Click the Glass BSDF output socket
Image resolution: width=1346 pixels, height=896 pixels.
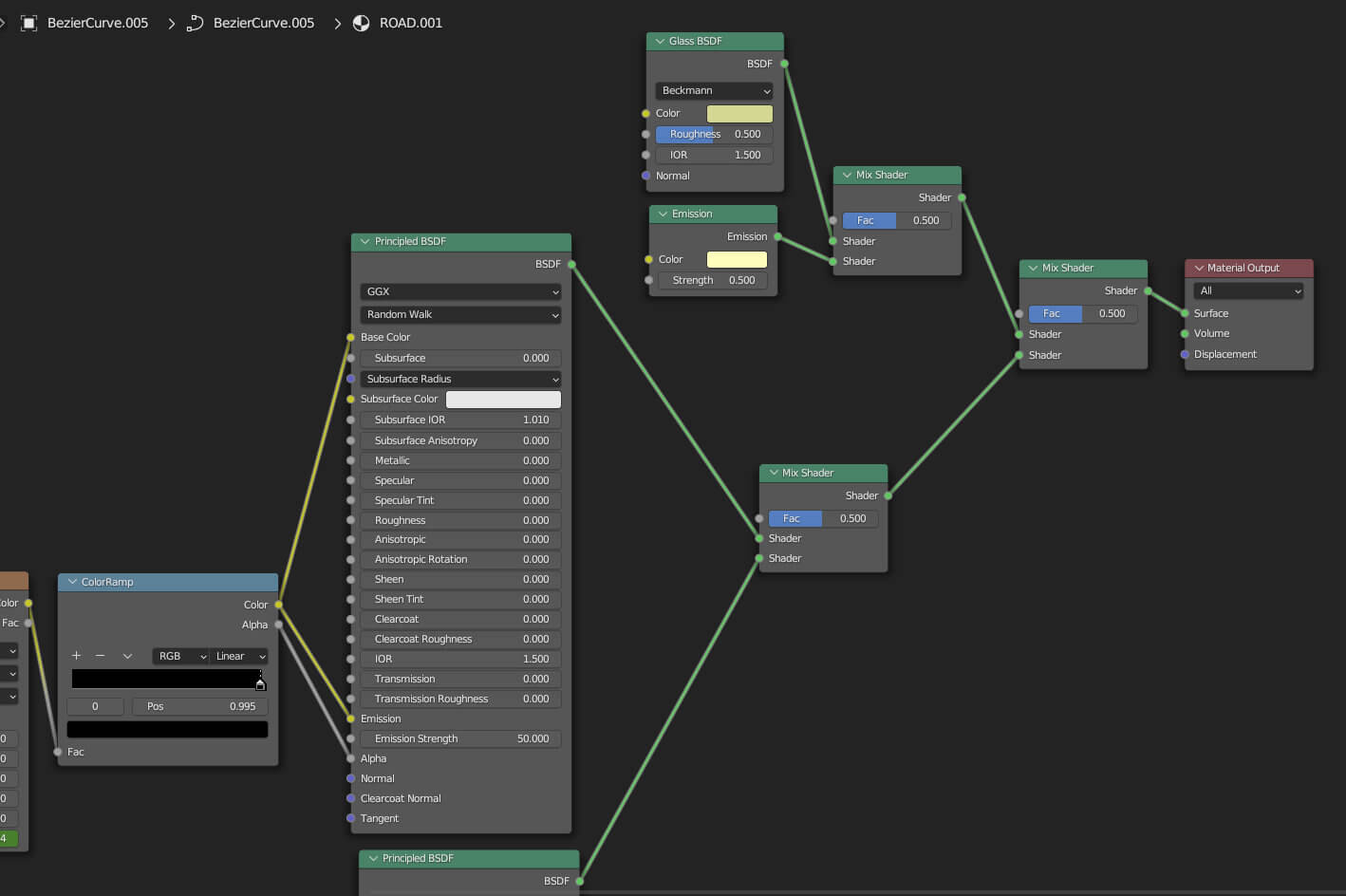(784, 64)
